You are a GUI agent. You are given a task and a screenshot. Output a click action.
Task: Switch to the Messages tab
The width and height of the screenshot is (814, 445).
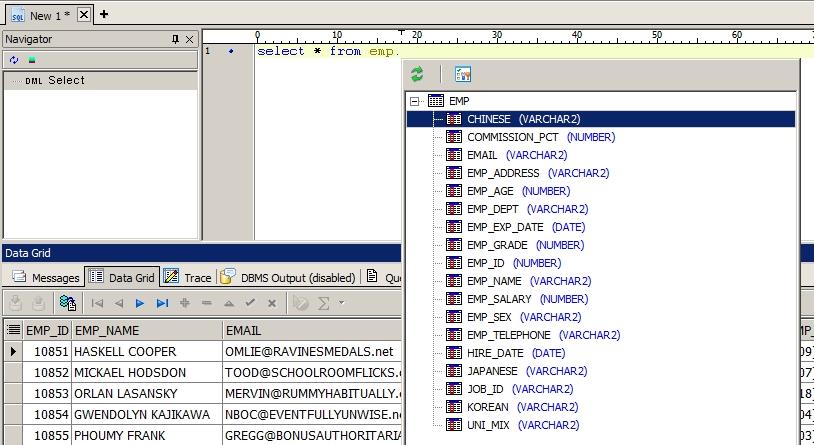tap(46, 277)
